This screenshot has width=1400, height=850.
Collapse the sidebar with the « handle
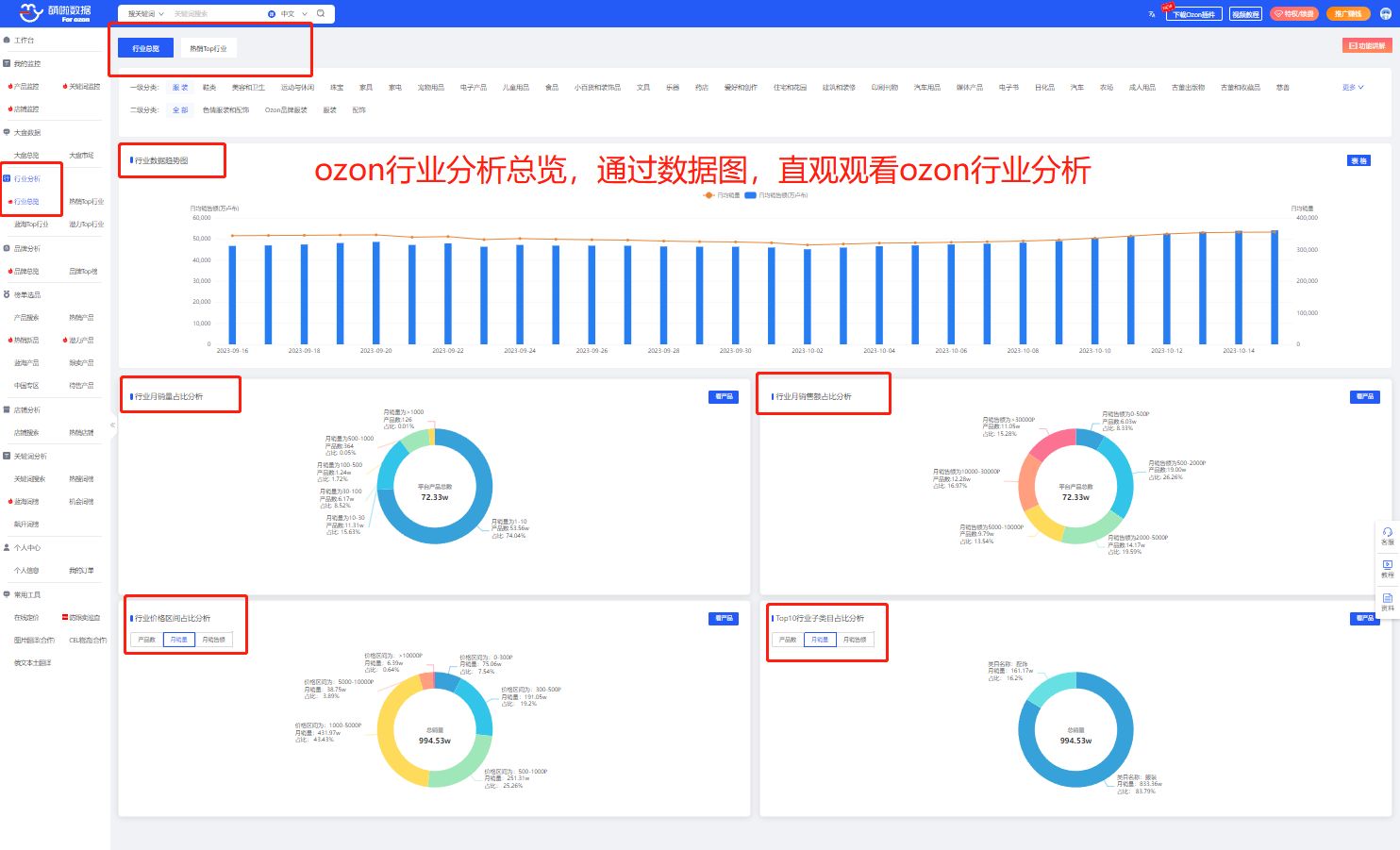click(112, 425)
